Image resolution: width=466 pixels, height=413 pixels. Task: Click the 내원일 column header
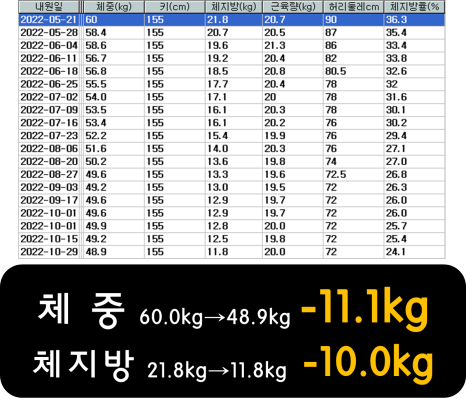point(49,7)
